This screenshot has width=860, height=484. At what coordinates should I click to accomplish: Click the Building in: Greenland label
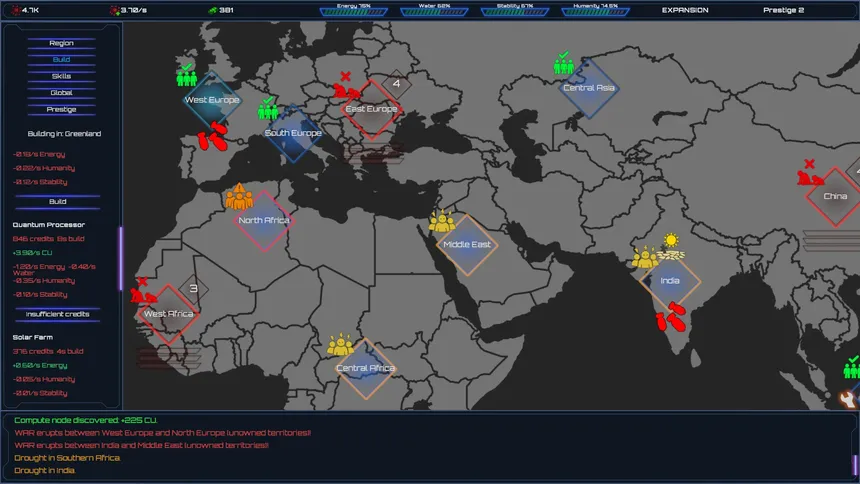pyautogui.click(x=64, y=134)
